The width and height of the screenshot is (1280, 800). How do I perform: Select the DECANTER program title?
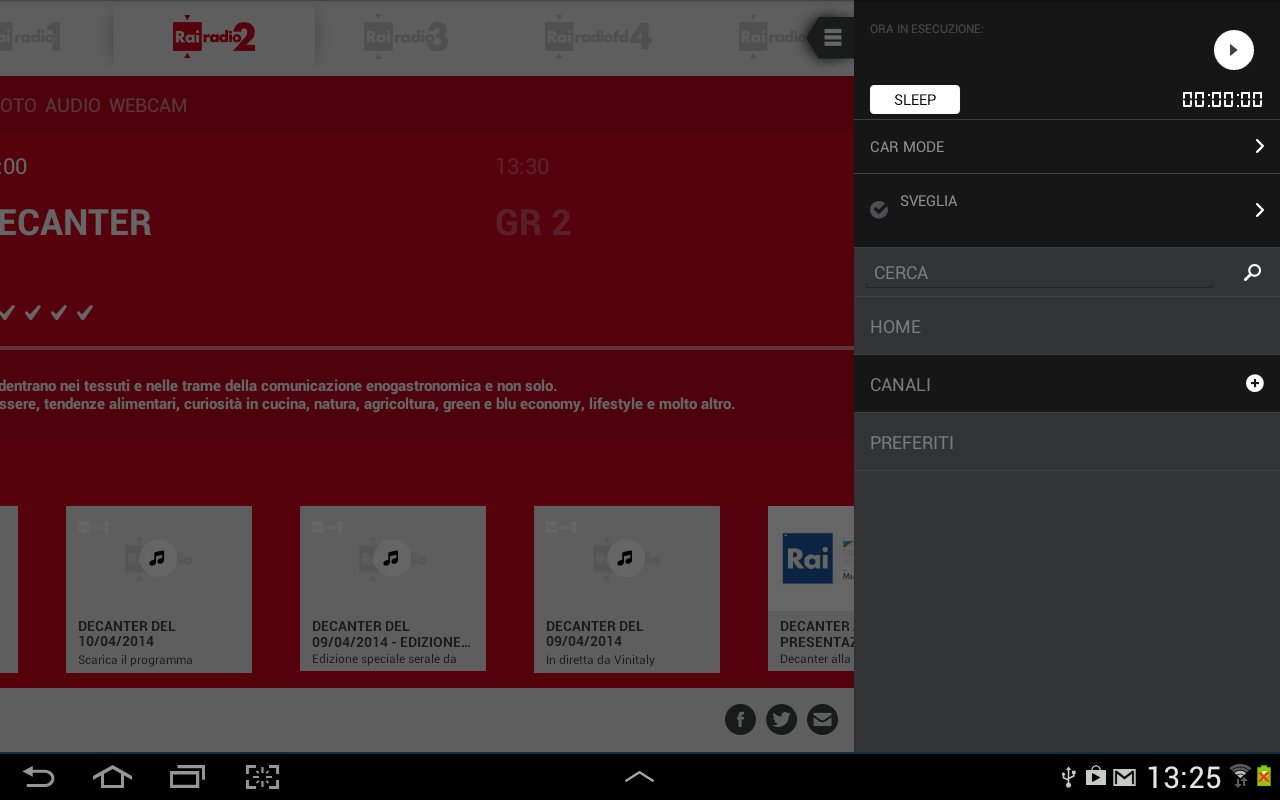(x=76, y=222)
